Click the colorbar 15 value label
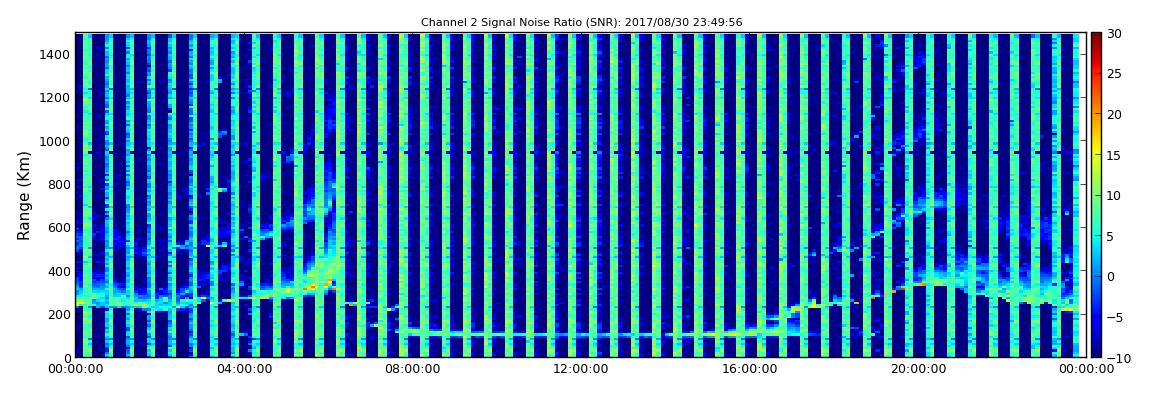The width and height of the screenshot is (1150, 407). pyautogui.click(x=1116, y=155)
